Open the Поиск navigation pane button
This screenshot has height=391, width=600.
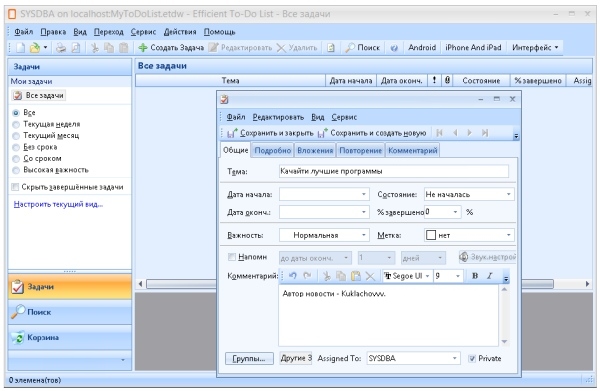pyautogui.click(x=70, y=312)
